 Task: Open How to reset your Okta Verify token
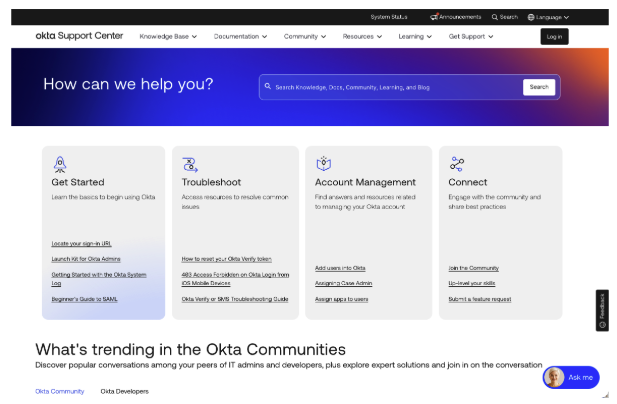226,259
